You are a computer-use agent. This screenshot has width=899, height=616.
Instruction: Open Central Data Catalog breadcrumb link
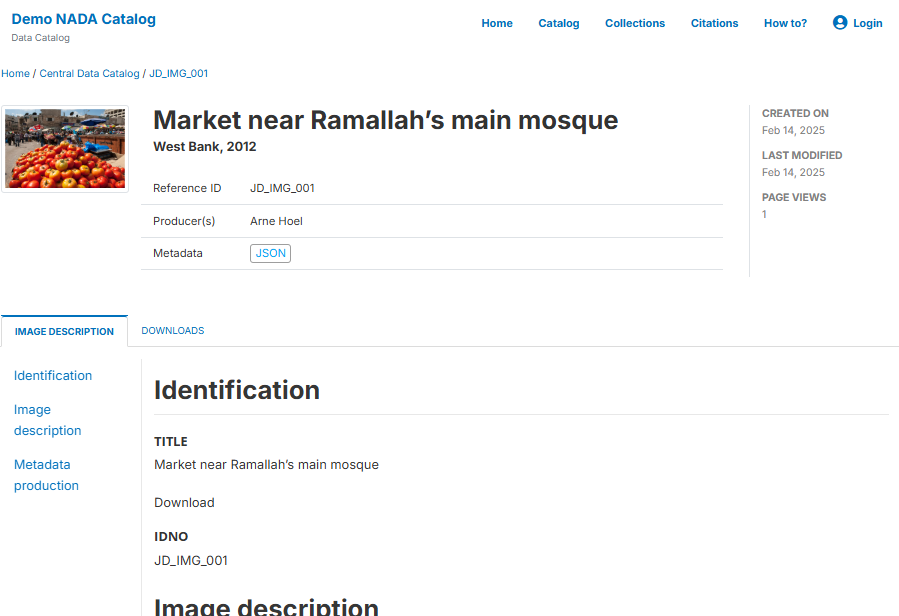click(89, 73)
